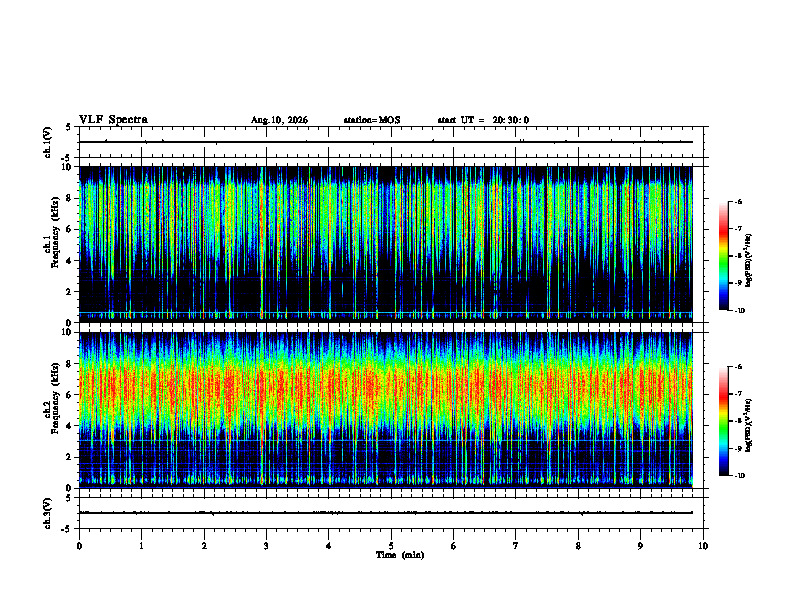The image size is (792, 612).
Task: Select the "ch.1(V)" waveform axis label
Action: coord(48,142)
